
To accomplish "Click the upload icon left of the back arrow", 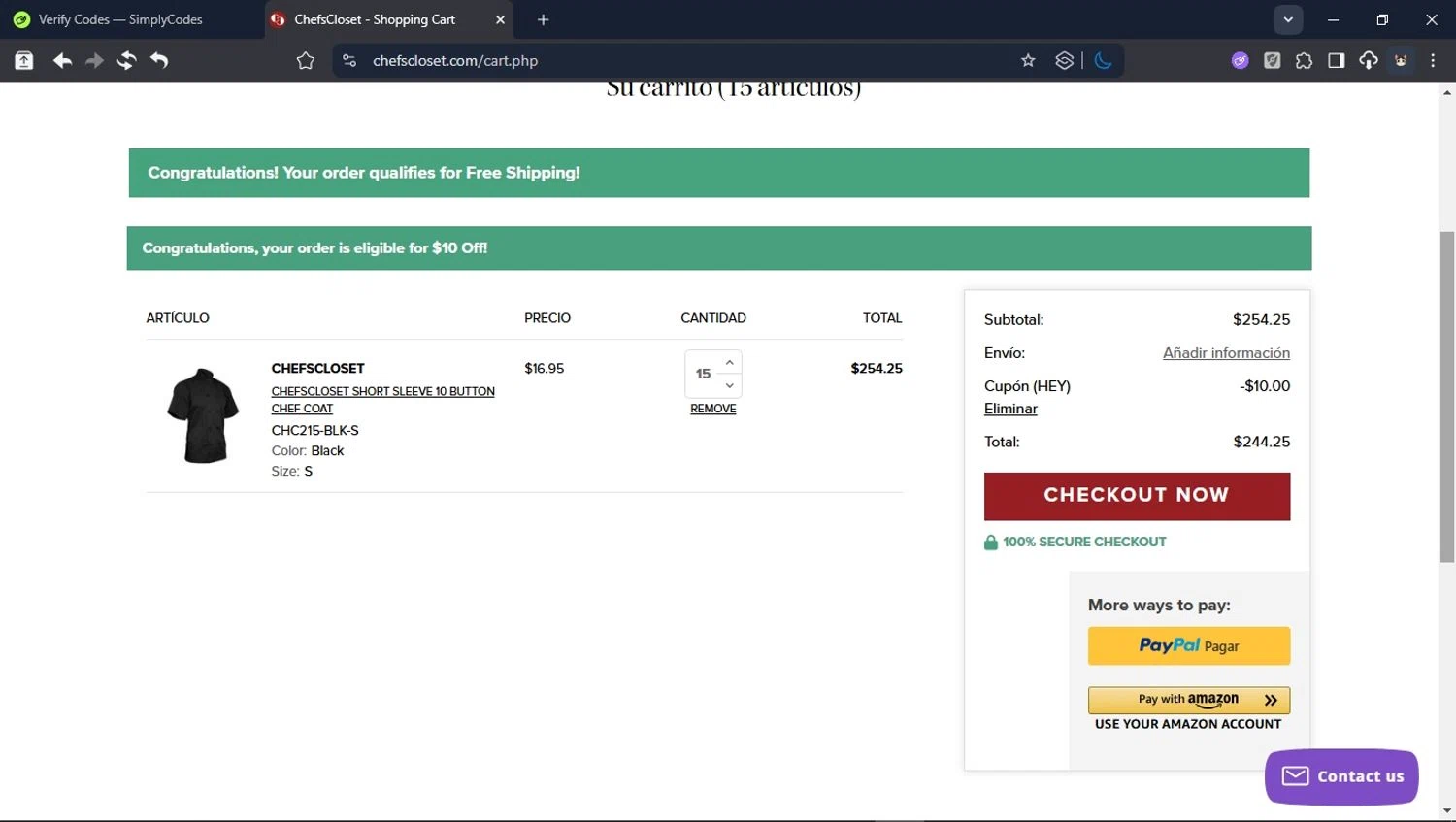I will click(x=24, y=61).
